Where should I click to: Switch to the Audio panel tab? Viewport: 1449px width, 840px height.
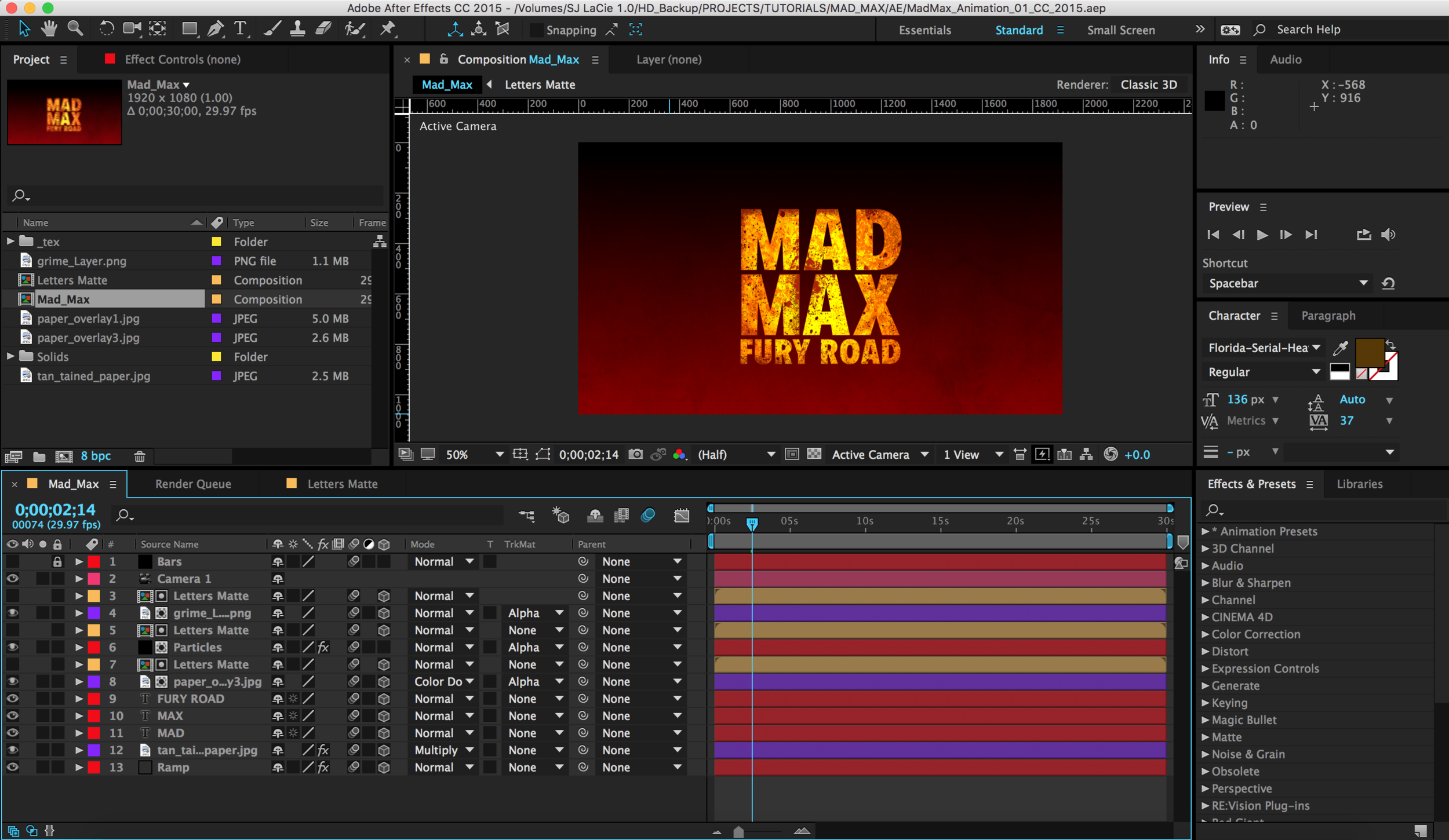point(1285,59)
